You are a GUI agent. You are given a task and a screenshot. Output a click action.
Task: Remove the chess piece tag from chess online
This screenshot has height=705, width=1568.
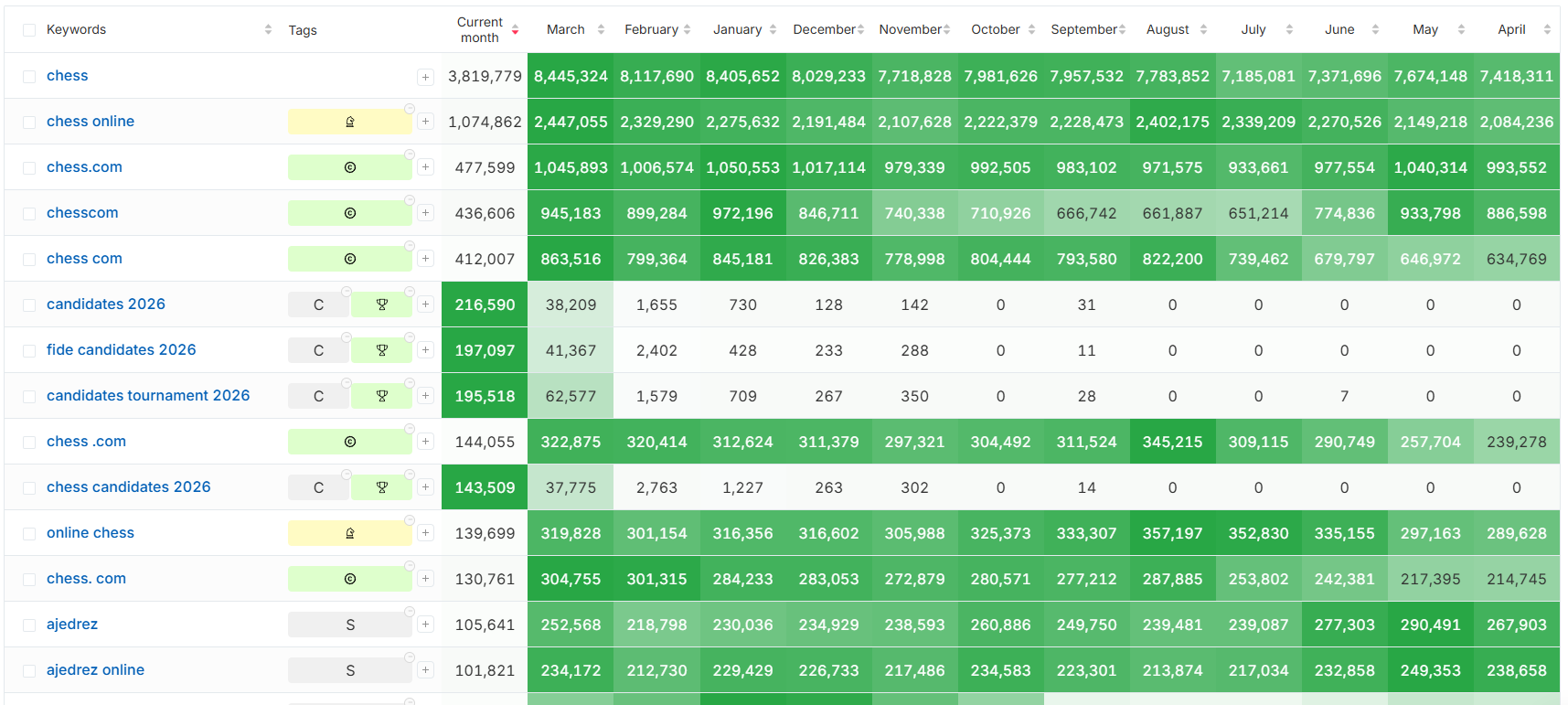(x=409, y=110)
